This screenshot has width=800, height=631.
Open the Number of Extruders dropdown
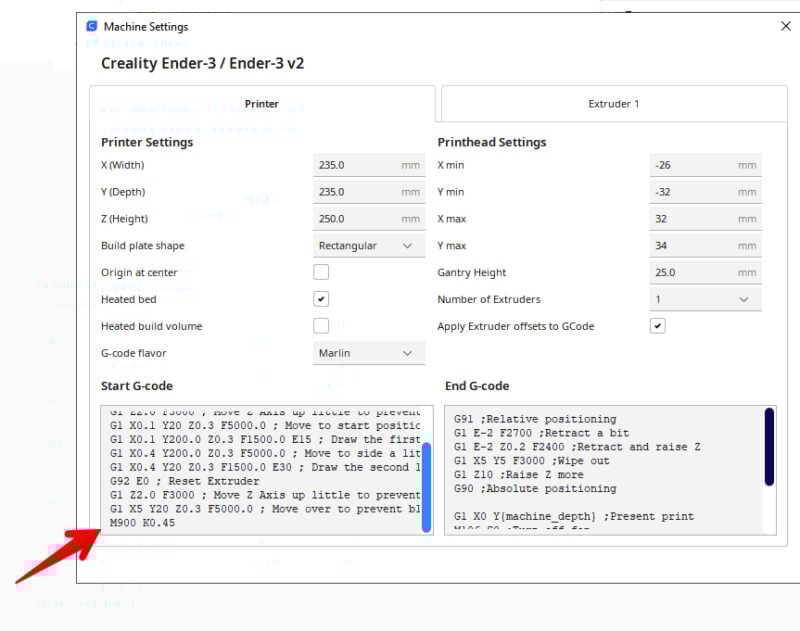(x=706, y=299)
